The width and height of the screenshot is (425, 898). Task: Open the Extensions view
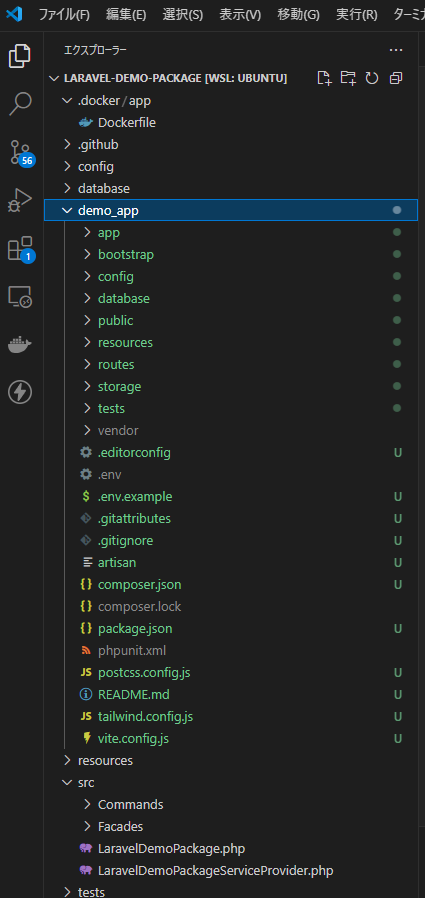click(21, 249)
